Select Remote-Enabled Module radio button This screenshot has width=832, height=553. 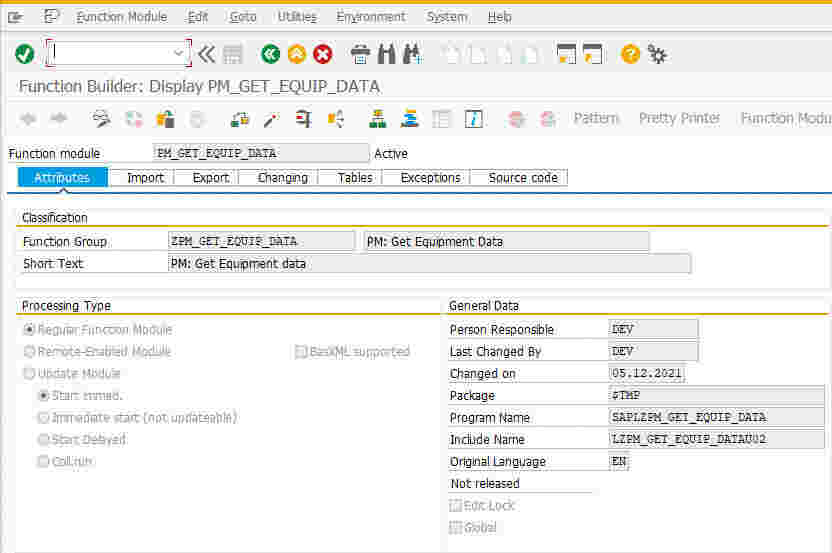click(x=29, y=351)
